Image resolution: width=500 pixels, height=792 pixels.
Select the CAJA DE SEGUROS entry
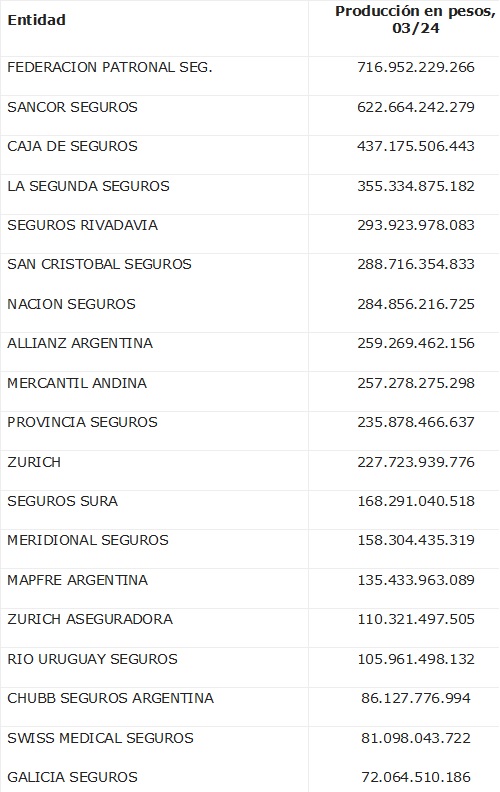point(72,146)
